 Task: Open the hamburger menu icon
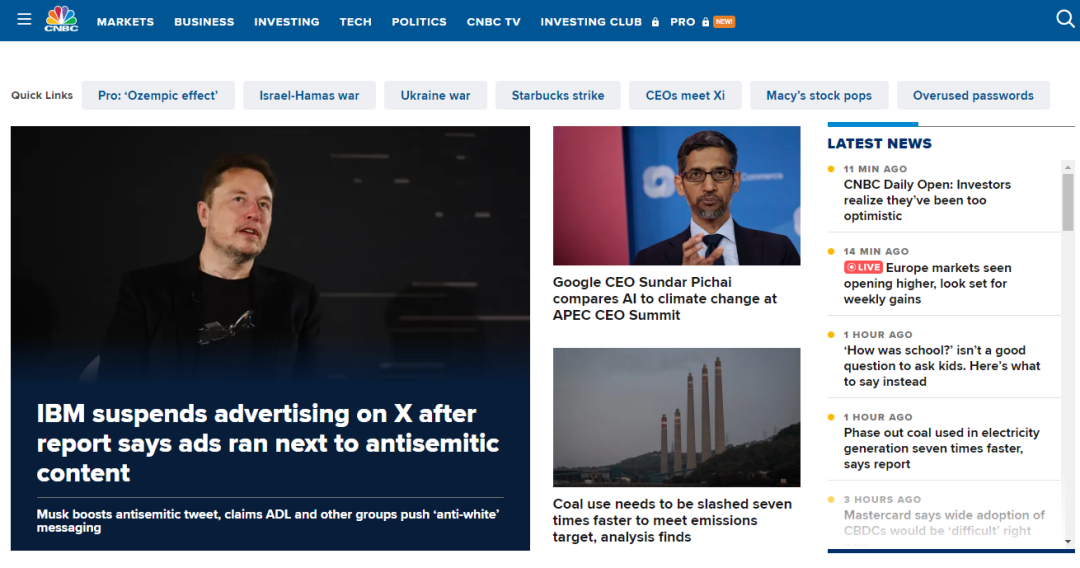(24, 19)
